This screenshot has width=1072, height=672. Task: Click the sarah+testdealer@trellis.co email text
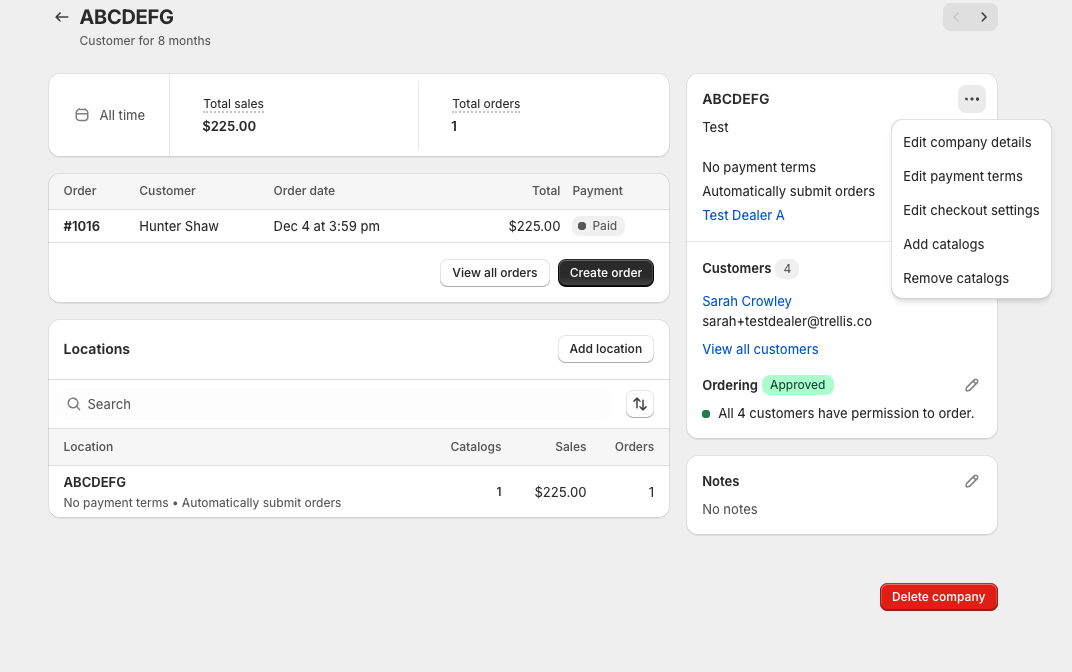point(787,321)
